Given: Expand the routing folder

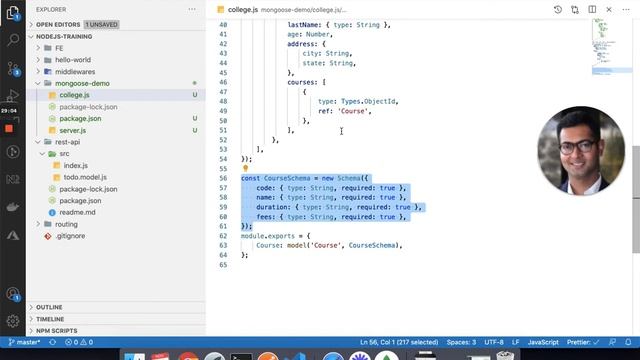Looking at the screenshot, I should (66, 224).
